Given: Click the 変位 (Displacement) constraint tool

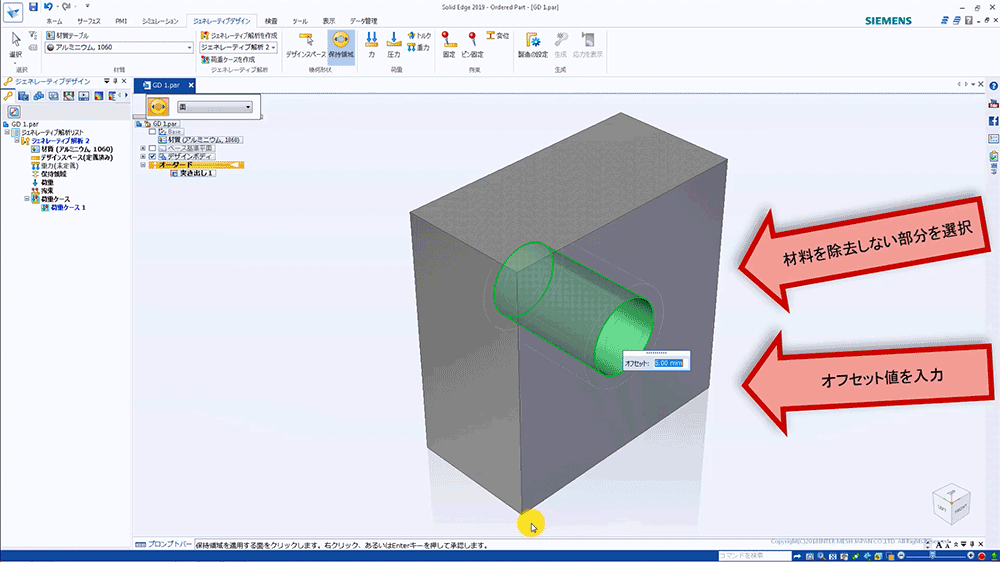Looking at the screenshot, I should [x=497, y=36].
